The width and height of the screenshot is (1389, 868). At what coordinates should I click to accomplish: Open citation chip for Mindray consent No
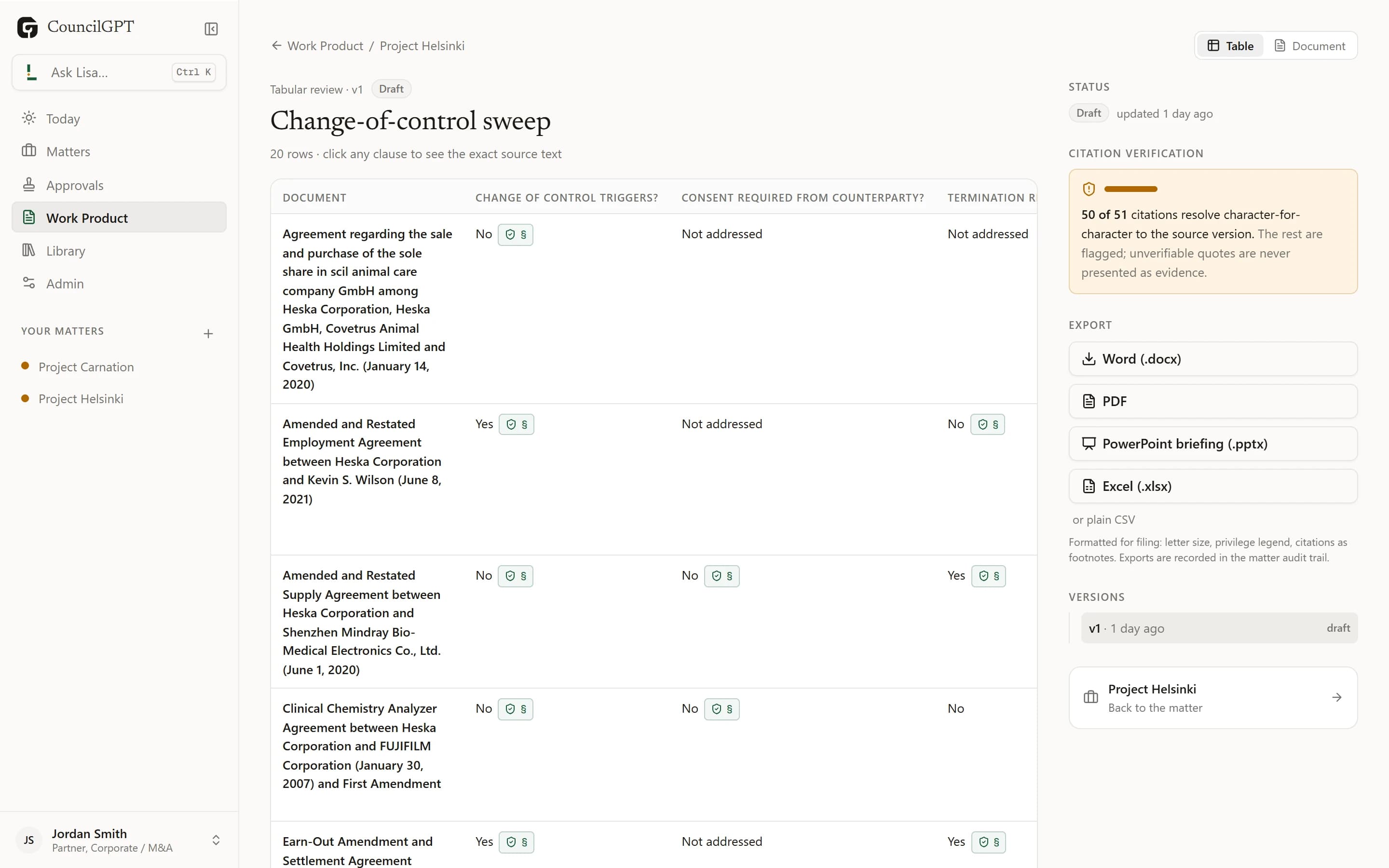point(722,576)
